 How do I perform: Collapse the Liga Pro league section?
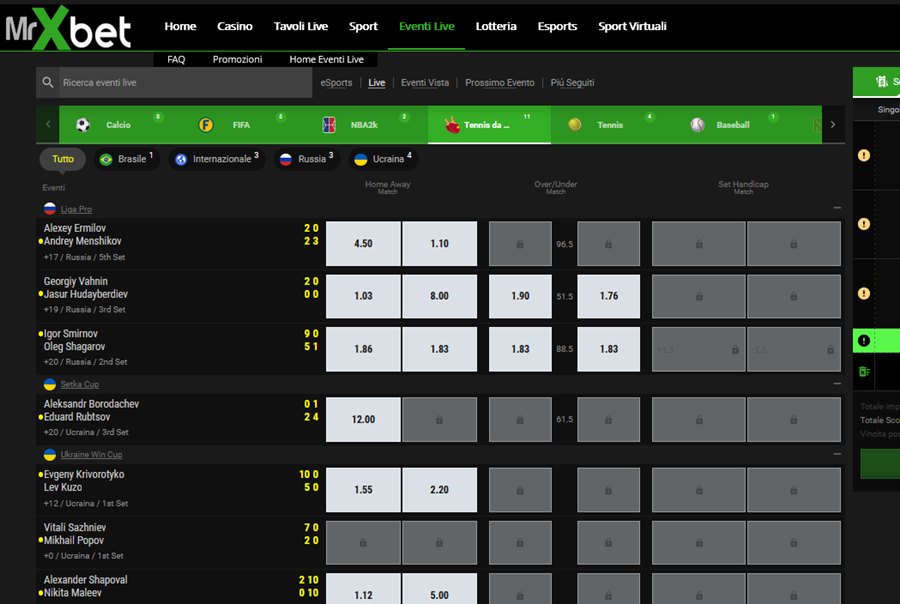(837, 208)
